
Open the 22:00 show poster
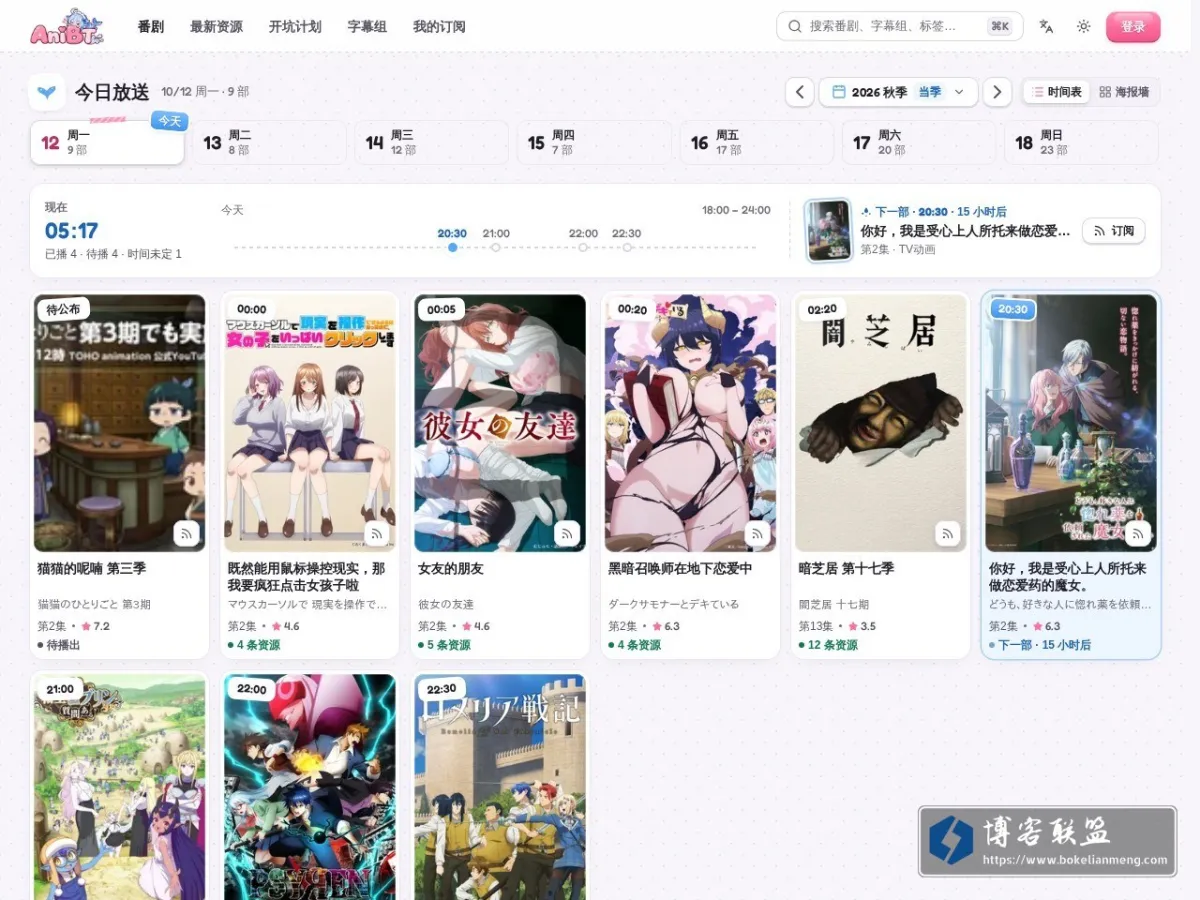tap(310, 787)
